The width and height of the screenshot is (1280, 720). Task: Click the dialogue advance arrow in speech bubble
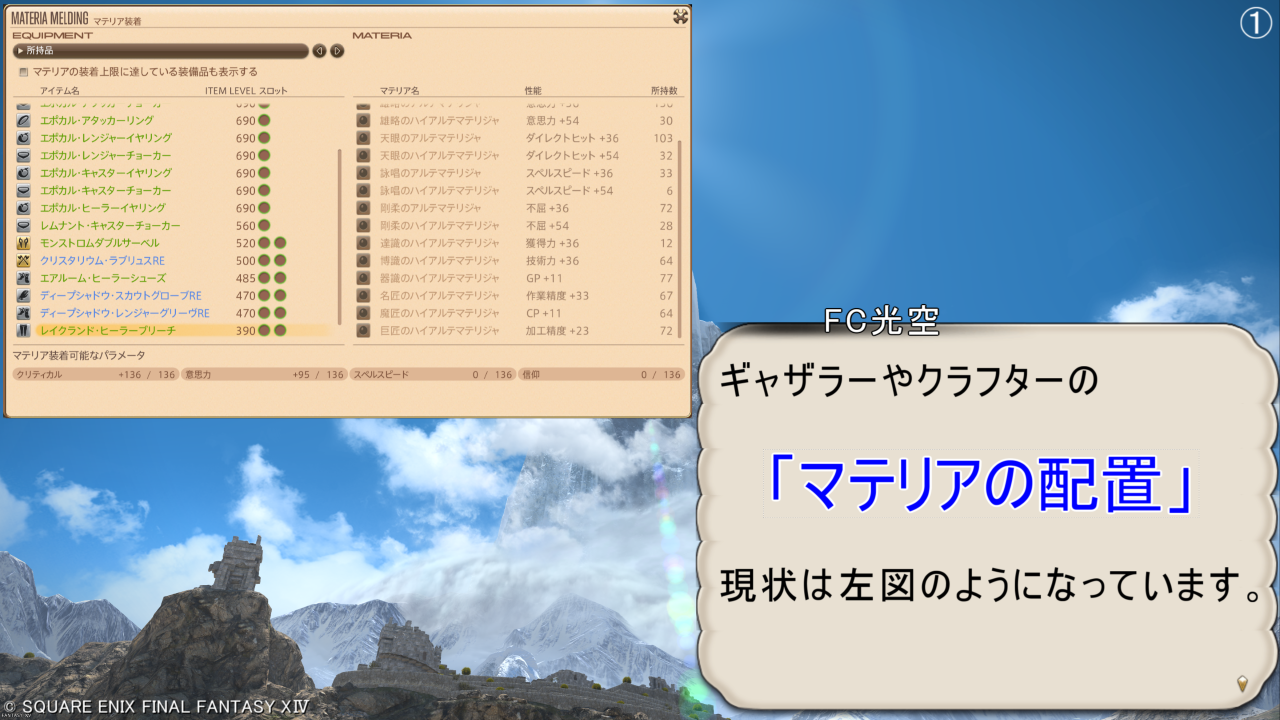coord(1243,684)
